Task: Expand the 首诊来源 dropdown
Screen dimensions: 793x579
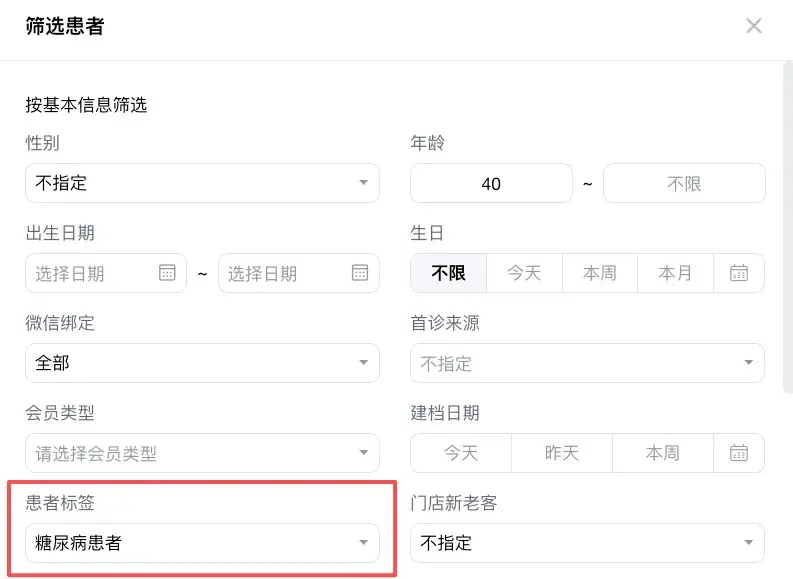Action: 587,363
